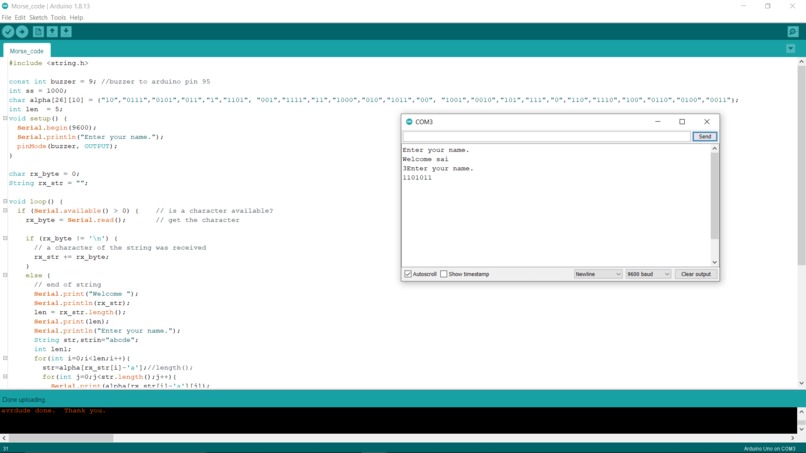The width and height of the screenshot is (806, 453).
Task: Minimize the COM3 serial monitor window
Action: 657,122
